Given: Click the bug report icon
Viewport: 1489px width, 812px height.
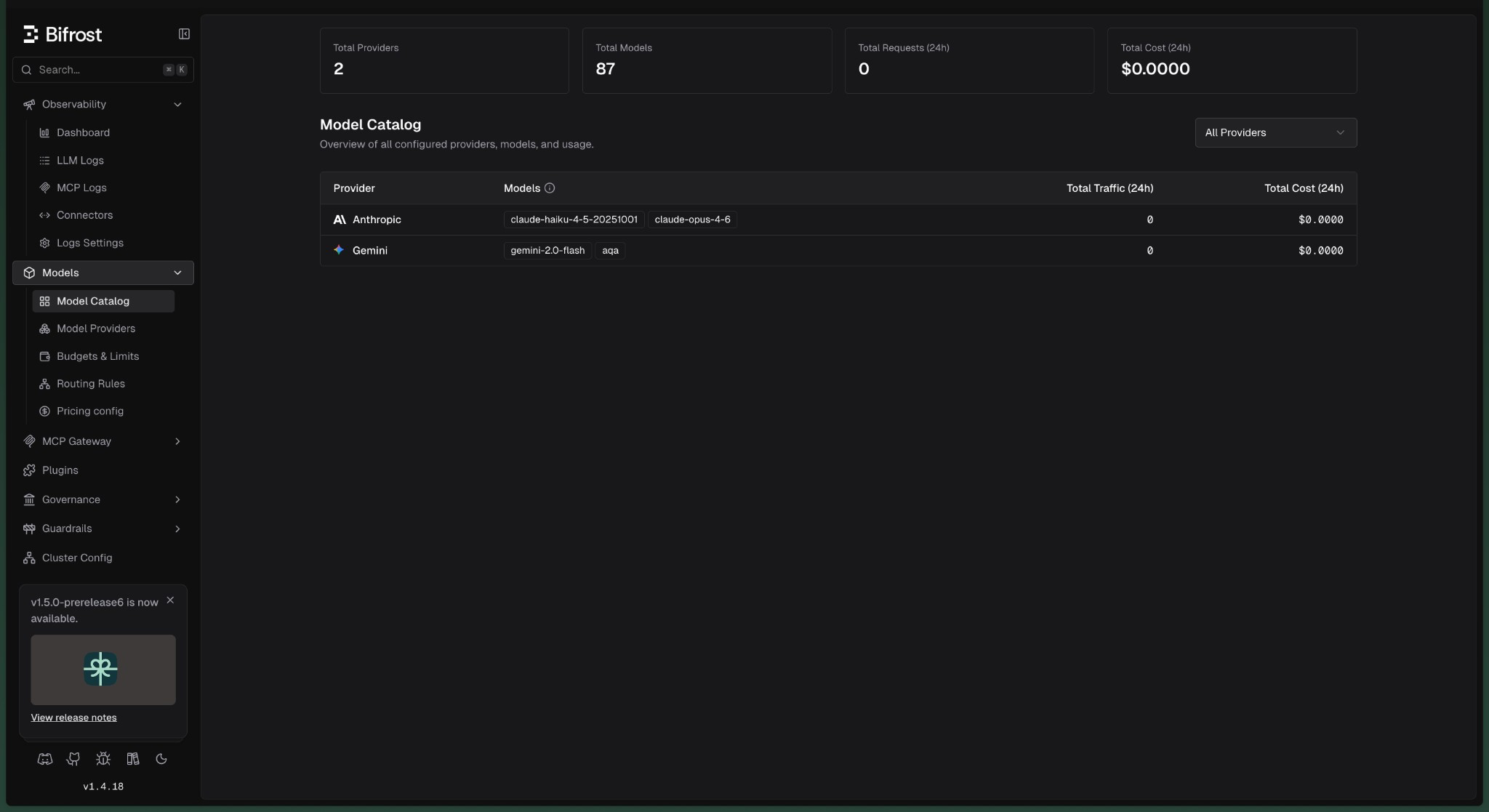Looking at the screenshot, I should (103, 759).
